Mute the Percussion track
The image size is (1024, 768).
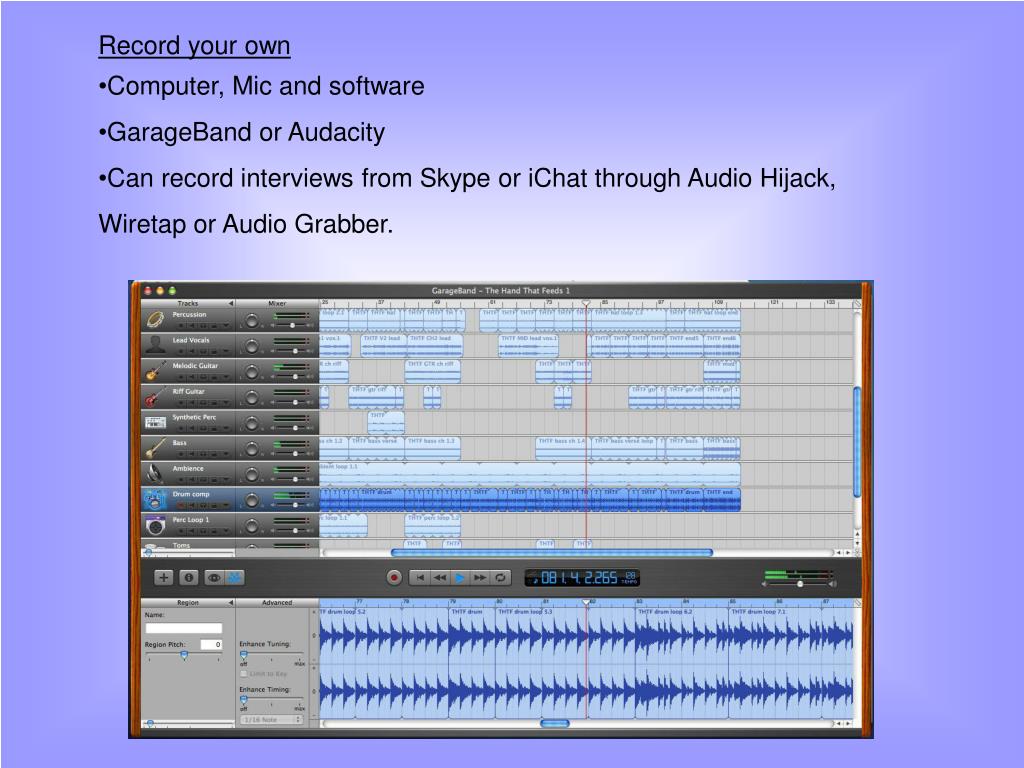(x=193, y=325)
